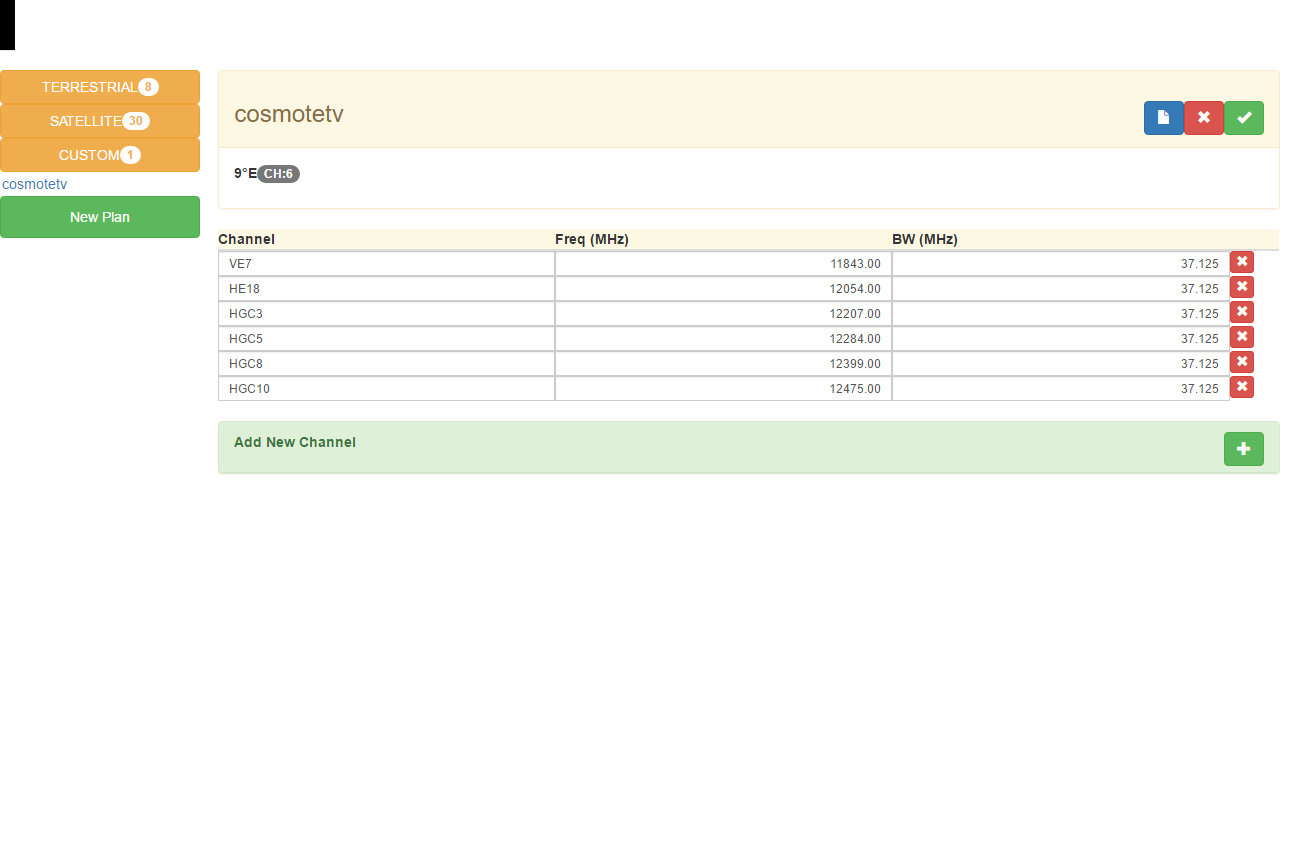Click the 11843.00 frequency field

click(723, 264)
